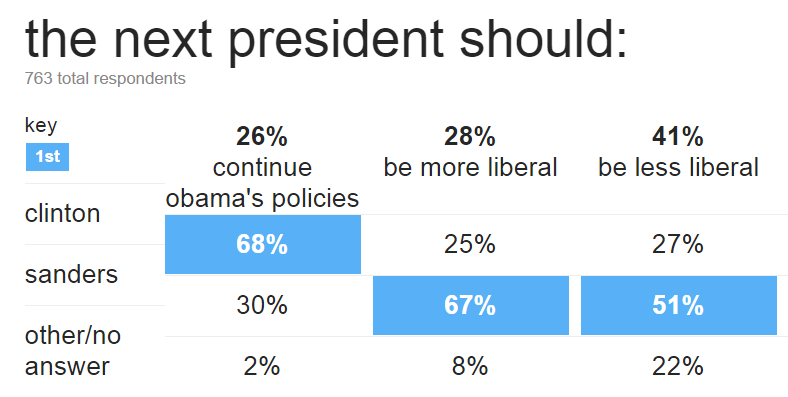Select the highlighted 68% Clinton cell
Viewport: 788px width, 397px height.
coord(263,244)
